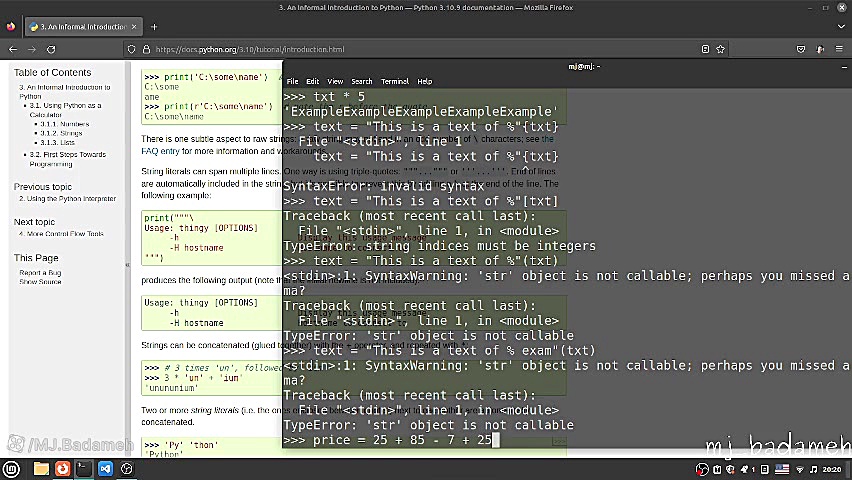Open the terminal Help menu
Image resolution: width=852 pixels, height=480 pixels.
[424, 81]
